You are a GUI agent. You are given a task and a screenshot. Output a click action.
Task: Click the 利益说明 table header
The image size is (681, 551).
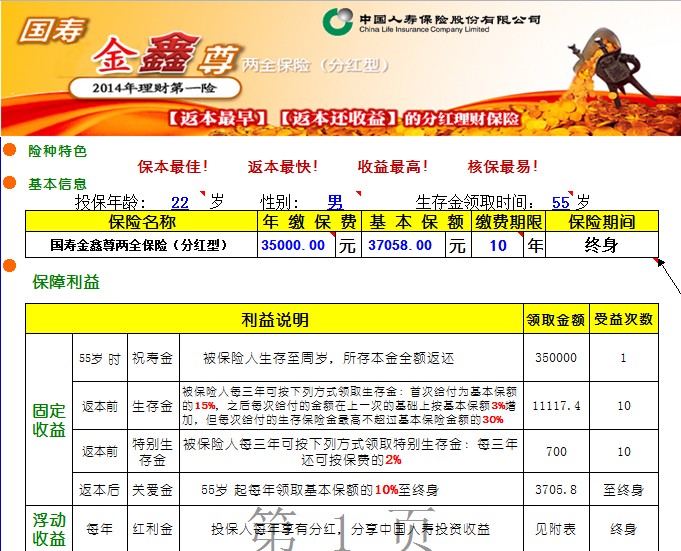[x=274, y=319]
